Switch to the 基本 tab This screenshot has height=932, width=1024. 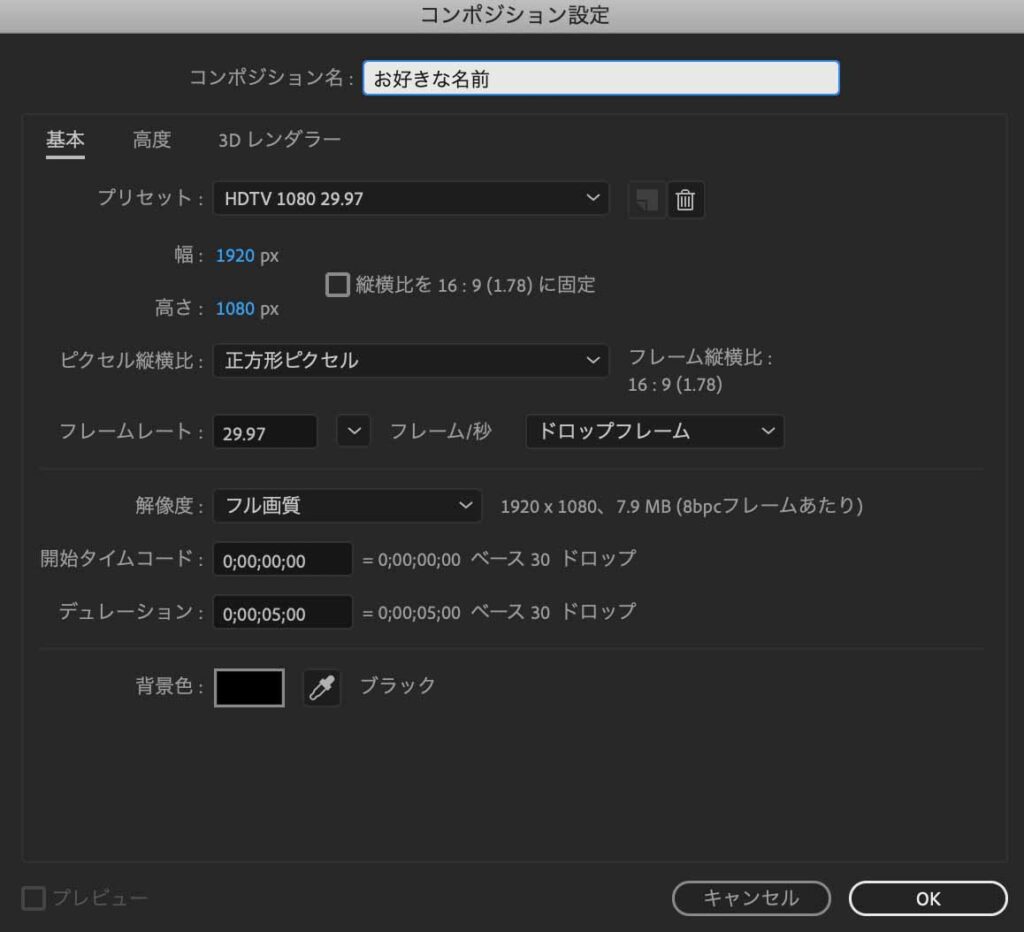pos(65,140)
